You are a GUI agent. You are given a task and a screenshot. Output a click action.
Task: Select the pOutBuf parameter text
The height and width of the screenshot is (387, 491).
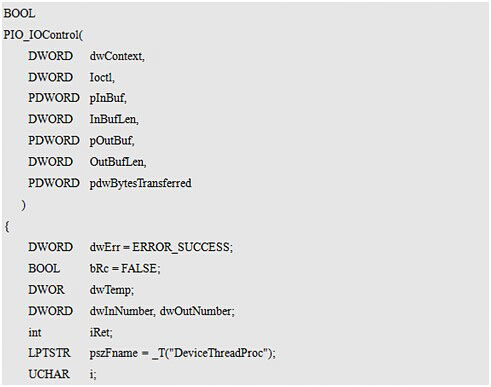(x=111, y=141)
